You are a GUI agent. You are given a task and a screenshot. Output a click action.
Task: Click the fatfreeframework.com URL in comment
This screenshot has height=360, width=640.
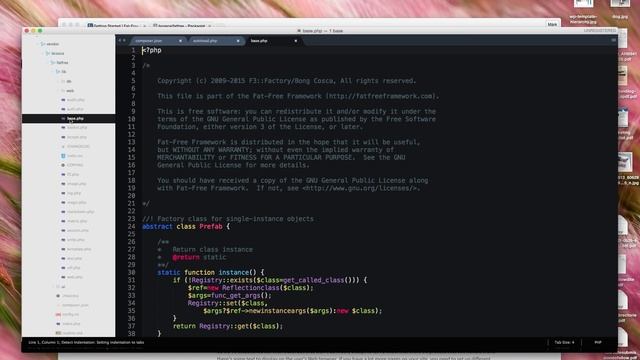click(x=380, y=96)
